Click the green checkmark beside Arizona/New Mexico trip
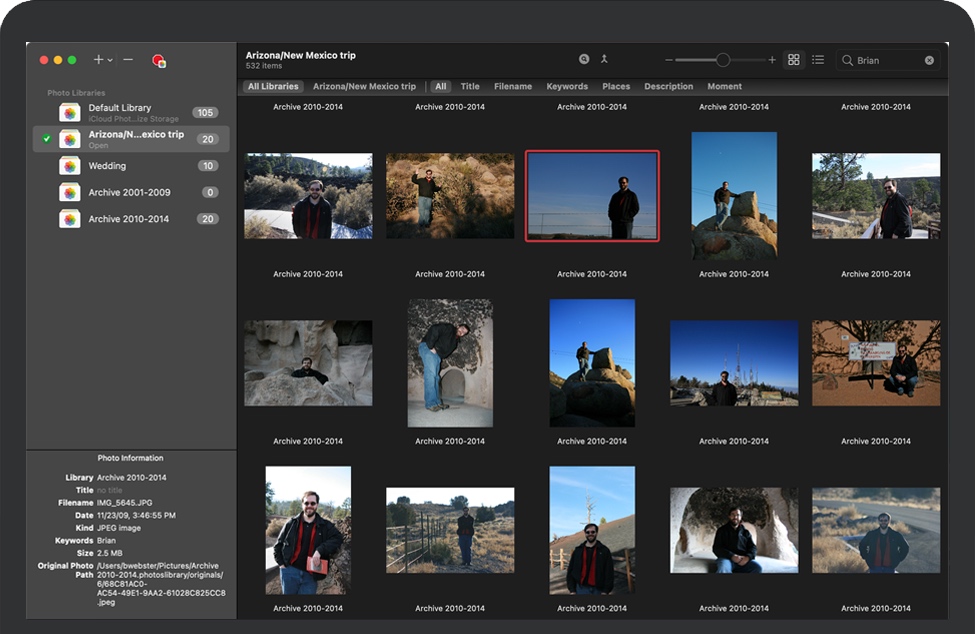The height and width of the screenshot is (634, 975). click(x=47, y=139)
